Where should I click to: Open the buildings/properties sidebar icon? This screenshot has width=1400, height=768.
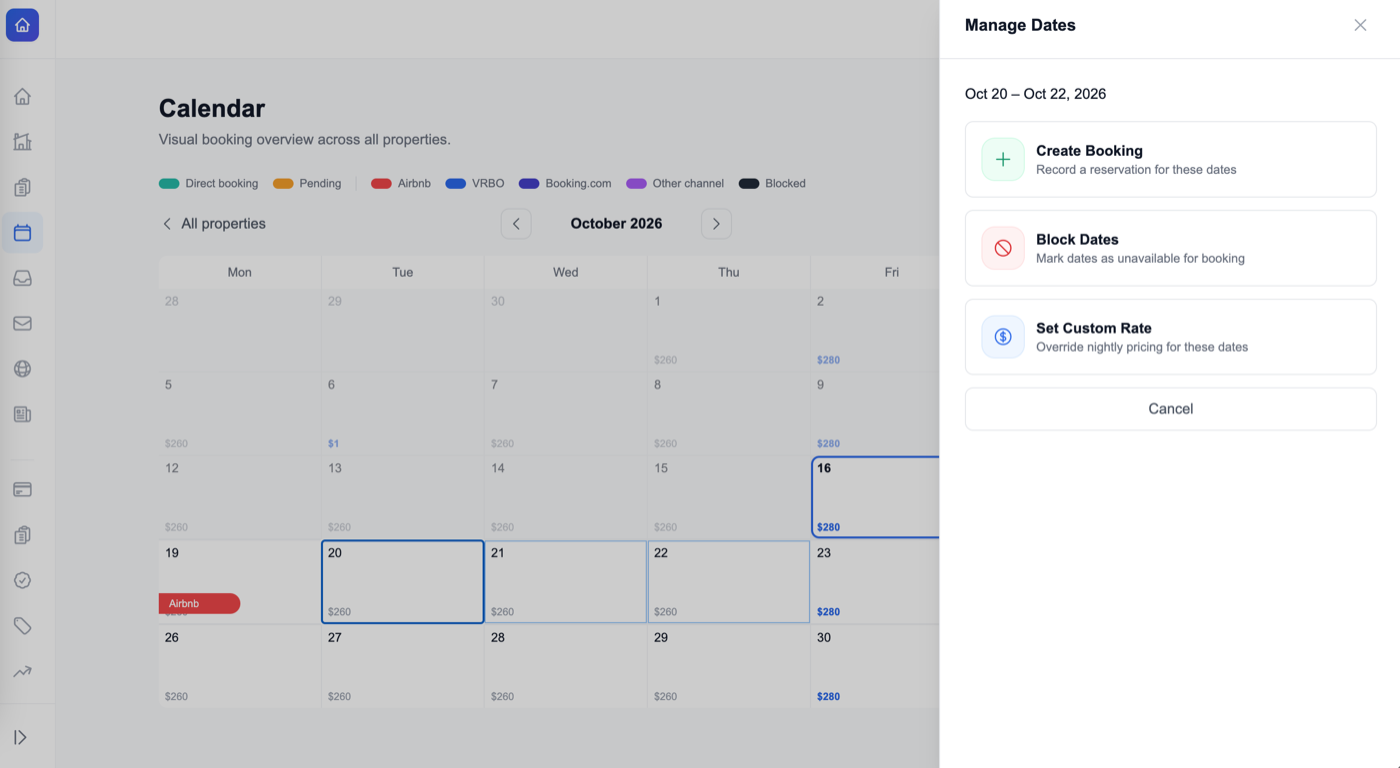(x=22, y=142)
